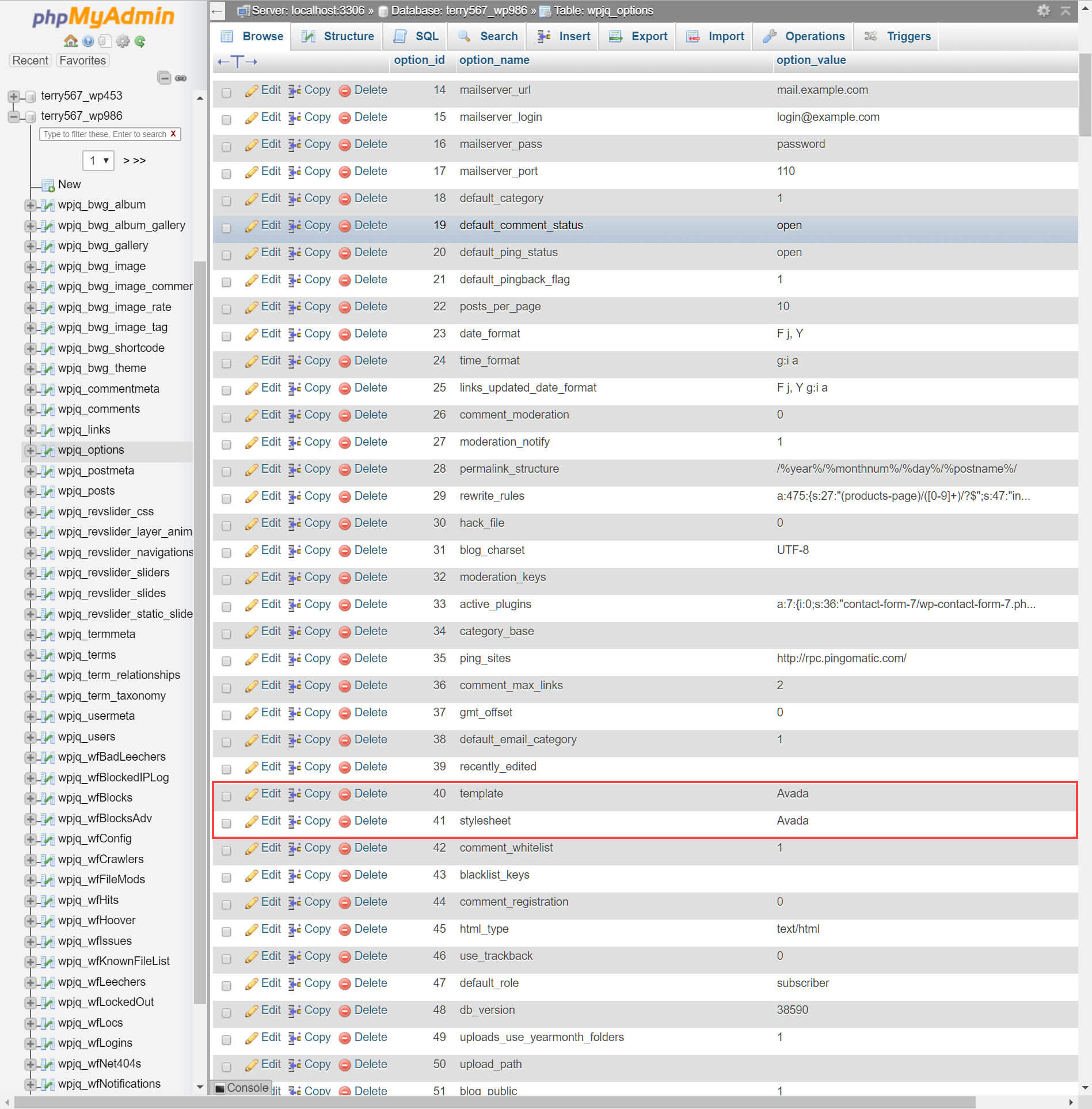1092x1109 pixels.
Task: Expand the wpjq_postmeta table node
Action: (30, 471)
